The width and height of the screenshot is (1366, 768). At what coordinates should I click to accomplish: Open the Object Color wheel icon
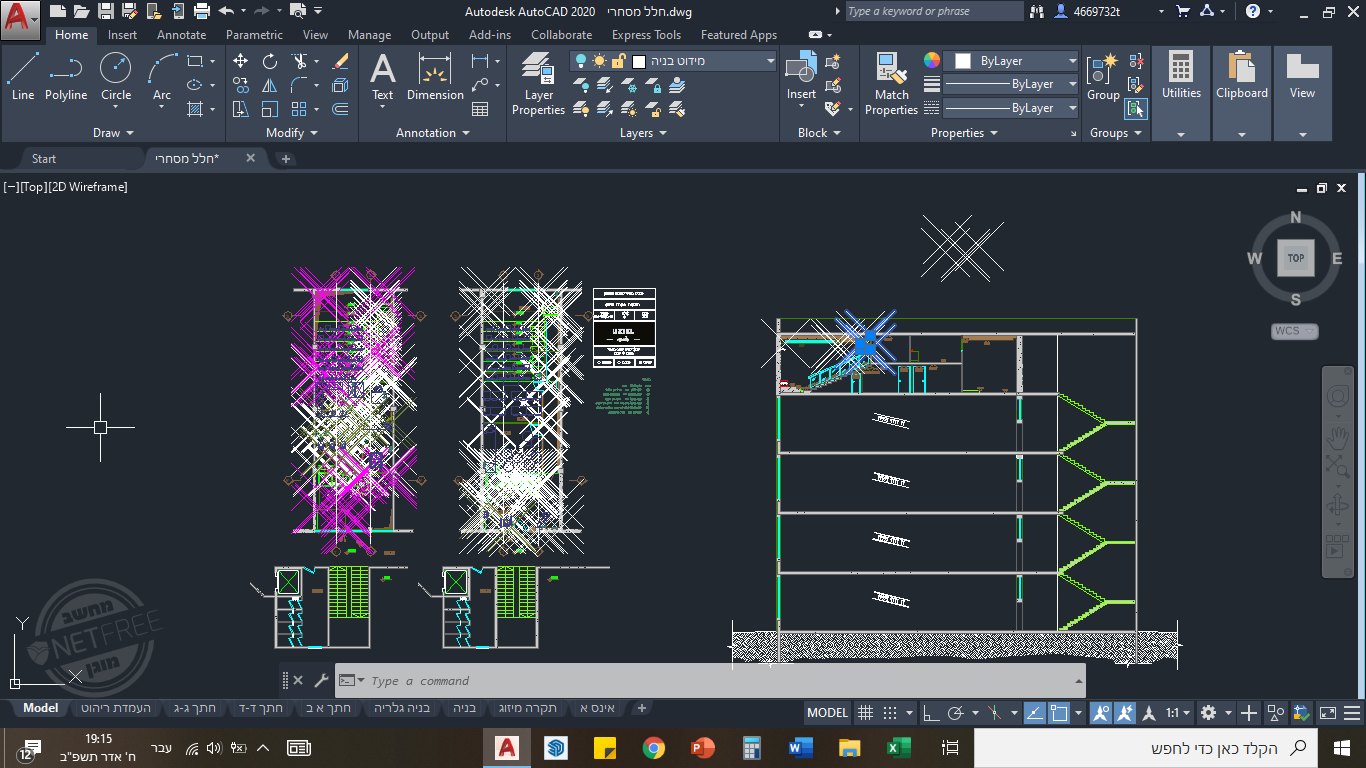click(x=931, y=61)
